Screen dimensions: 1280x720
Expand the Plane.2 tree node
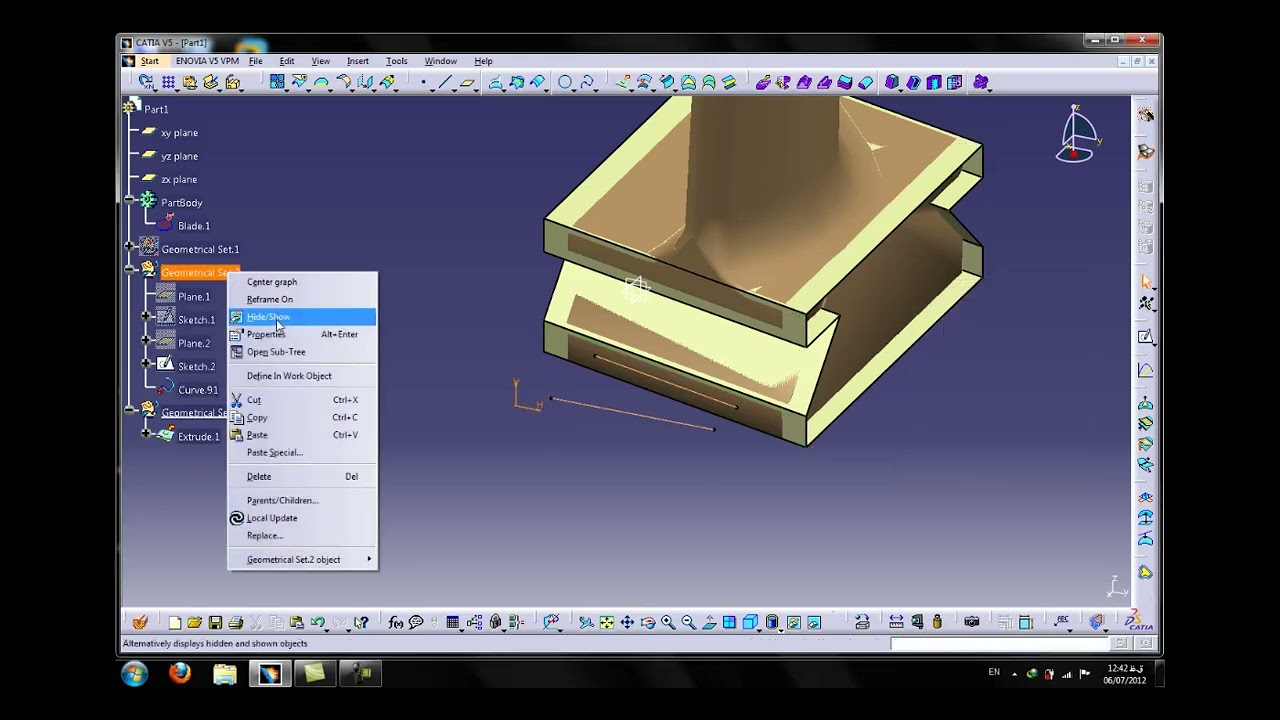pos(146,340)
